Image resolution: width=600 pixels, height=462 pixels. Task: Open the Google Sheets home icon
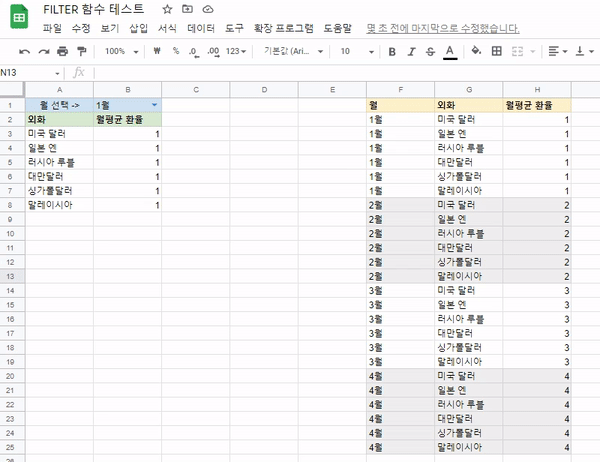[19, 17]
